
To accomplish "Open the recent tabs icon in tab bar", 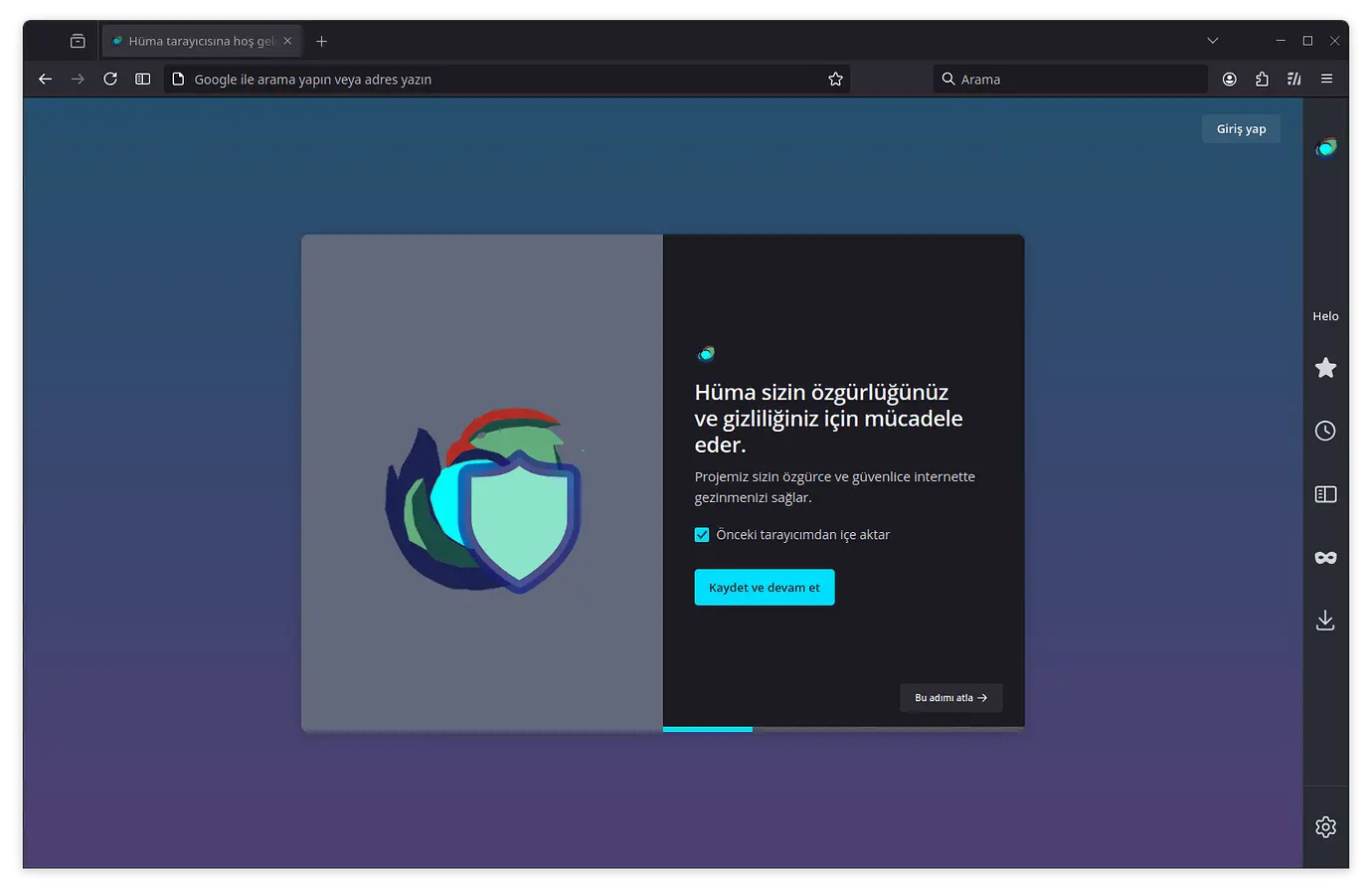I will [x=78, y=41].
